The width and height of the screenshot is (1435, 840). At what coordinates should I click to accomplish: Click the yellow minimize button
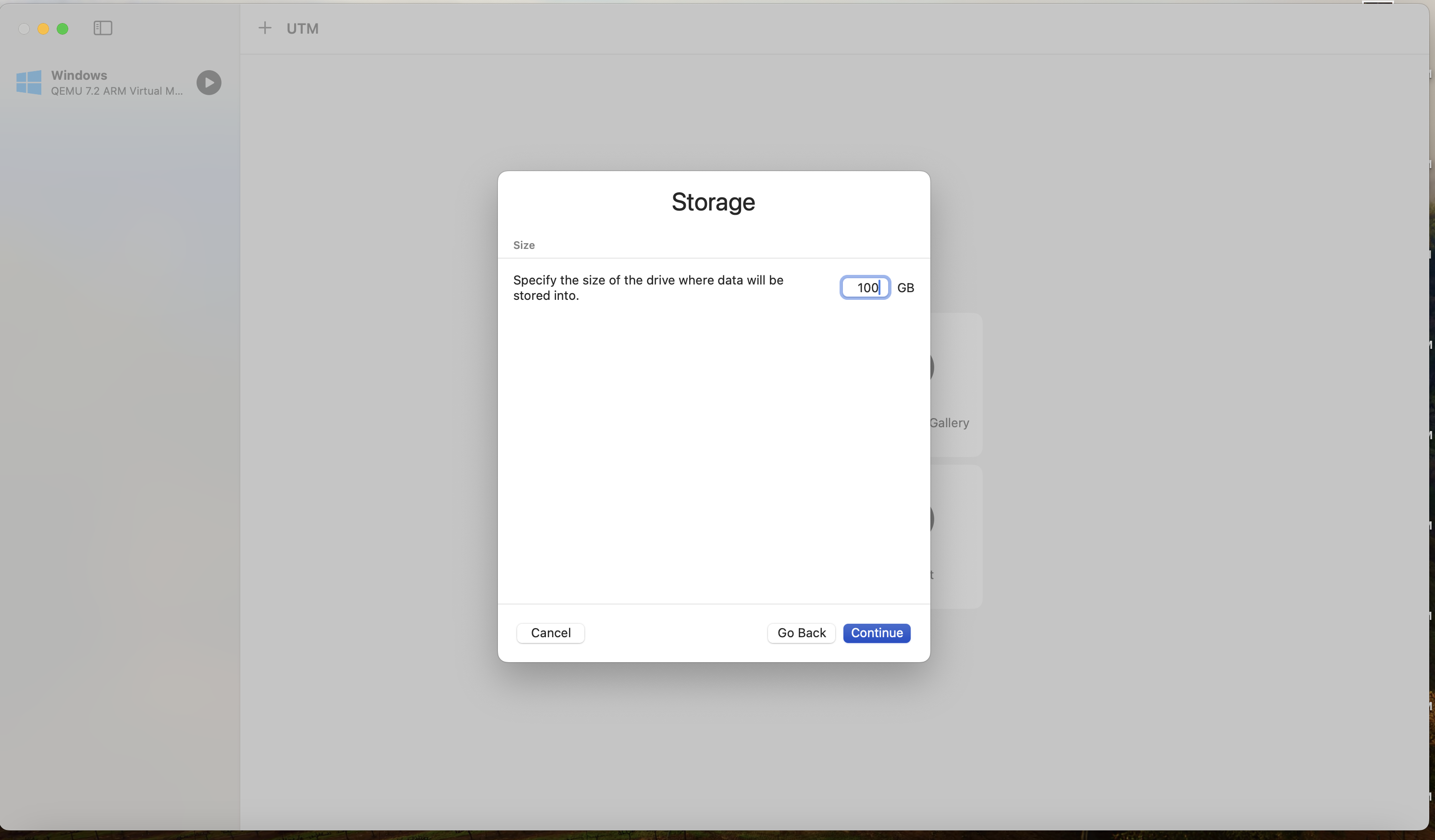(43, 28)
